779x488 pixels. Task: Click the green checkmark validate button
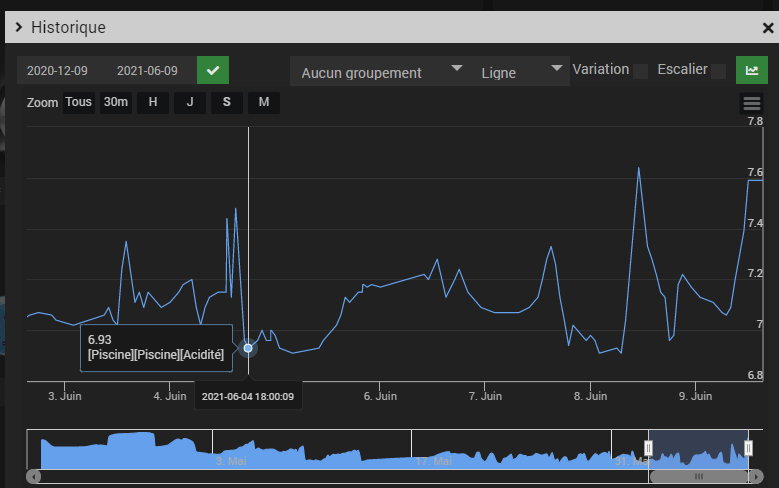coord(213,70)
